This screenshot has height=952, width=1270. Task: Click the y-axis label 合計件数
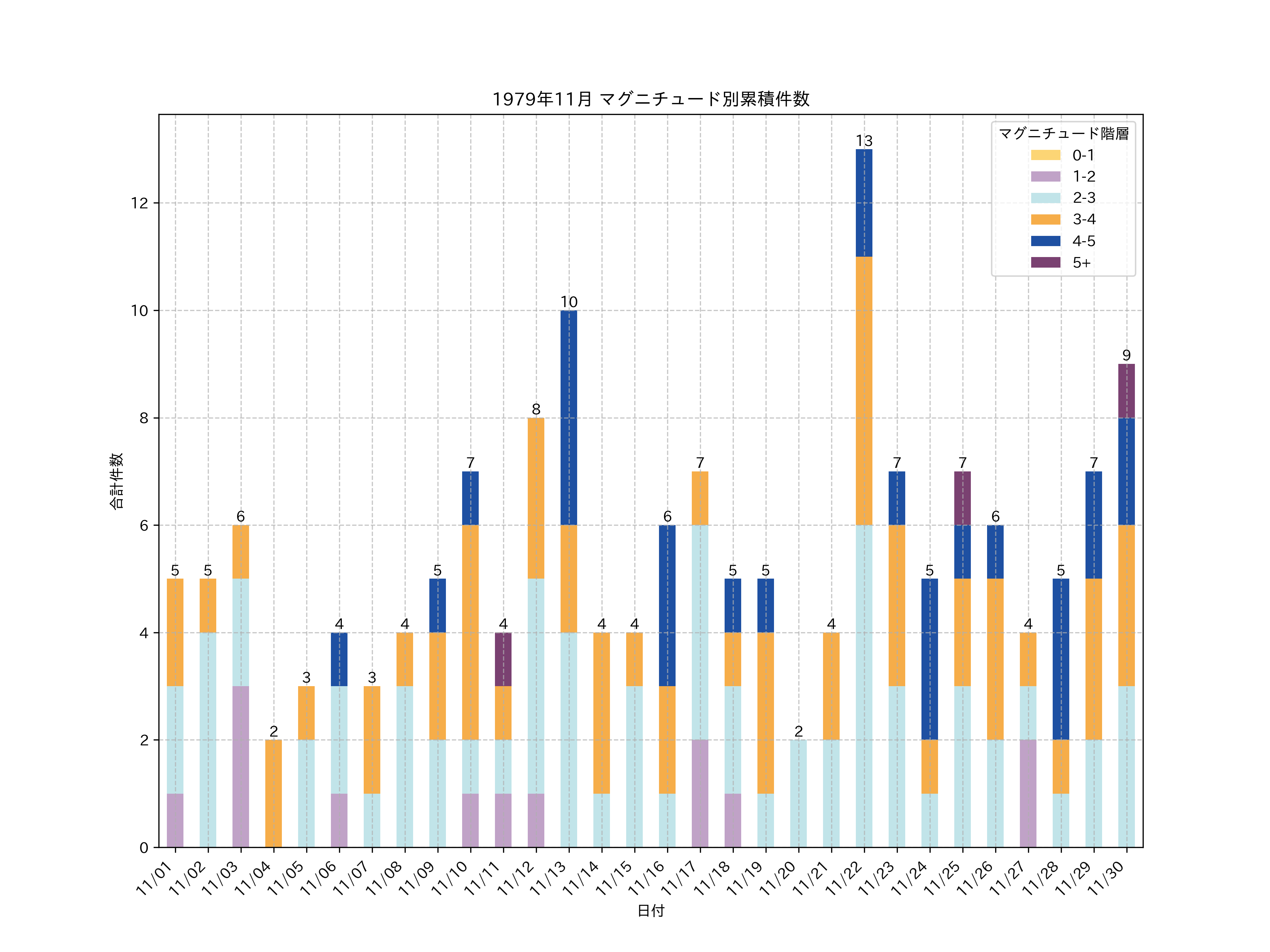pos(116,481)
